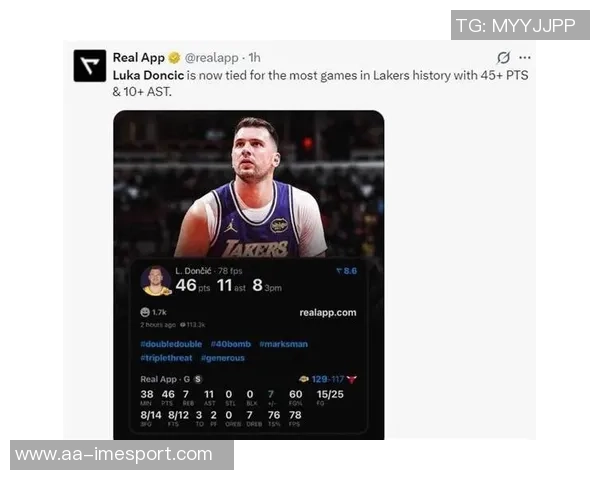Open the Real App account name
The width and height of the screenshot is (600, 480).
click(139, 58)
